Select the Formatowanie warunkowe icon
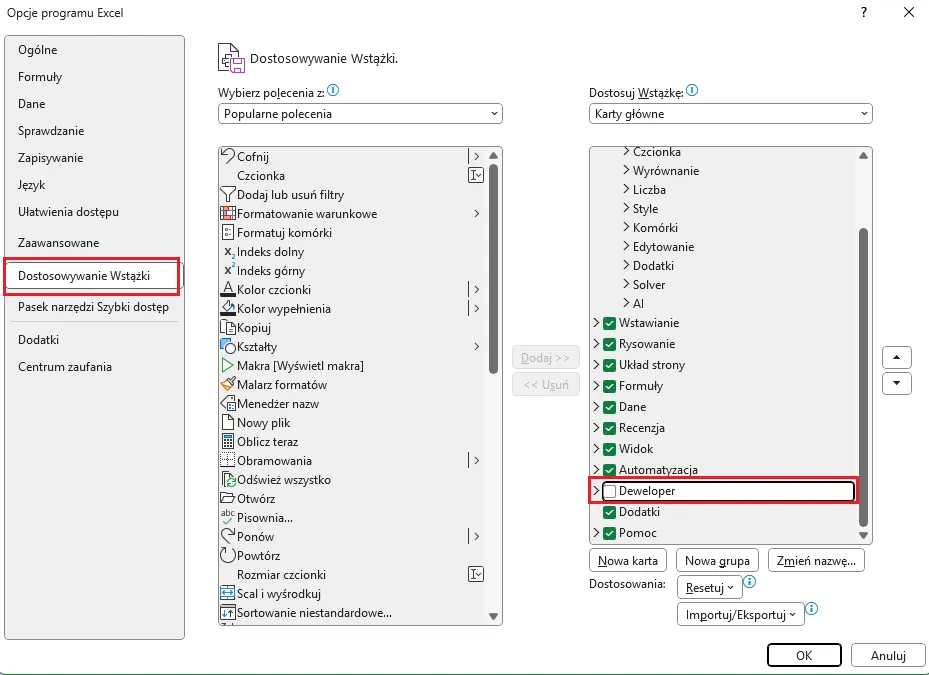 [x=228, y=214]
